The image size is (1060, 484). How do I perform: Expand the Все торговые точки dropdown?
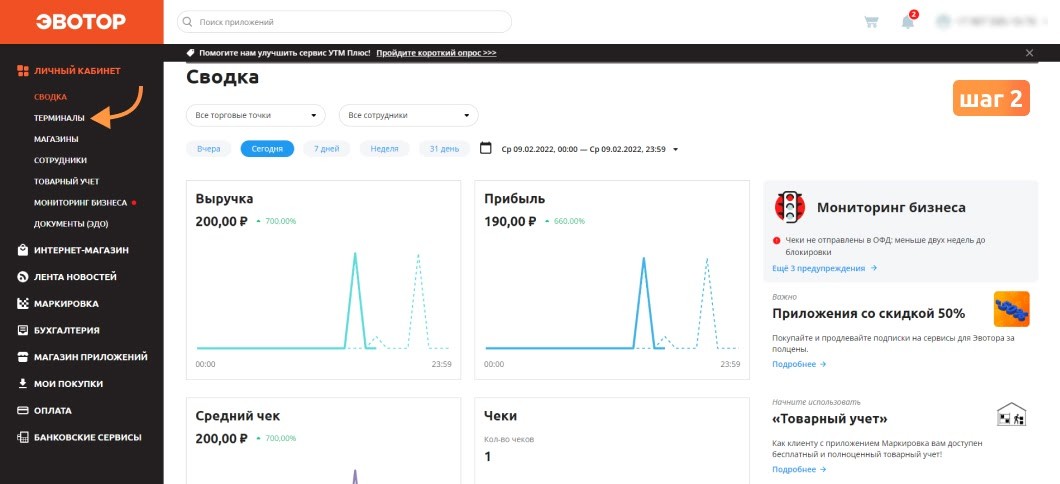click(256, 116)
